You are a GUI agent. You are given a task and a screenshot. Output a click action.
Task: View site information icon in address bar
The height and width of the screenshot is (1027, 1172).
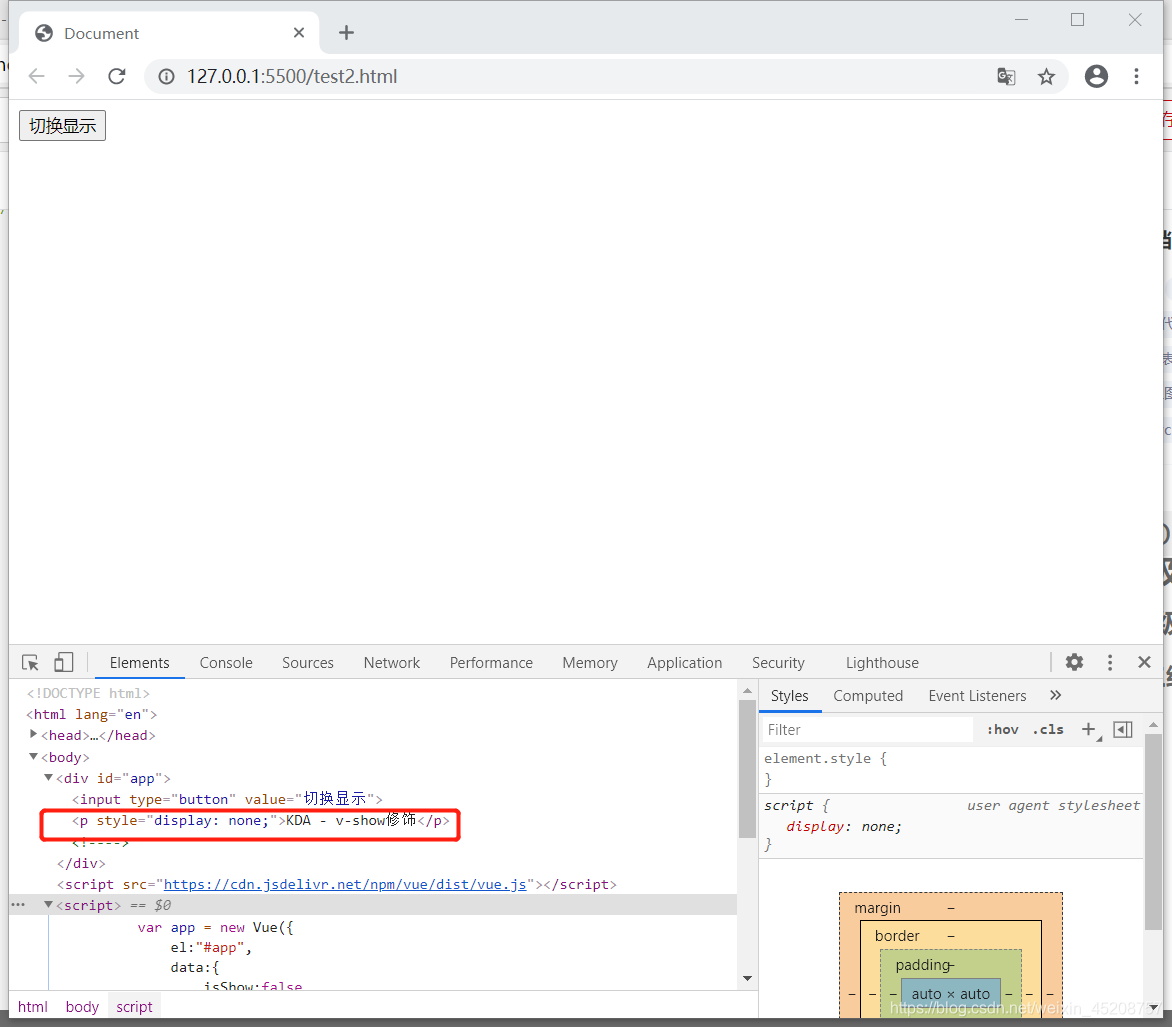pyautogui.click(x=167, y=76)
